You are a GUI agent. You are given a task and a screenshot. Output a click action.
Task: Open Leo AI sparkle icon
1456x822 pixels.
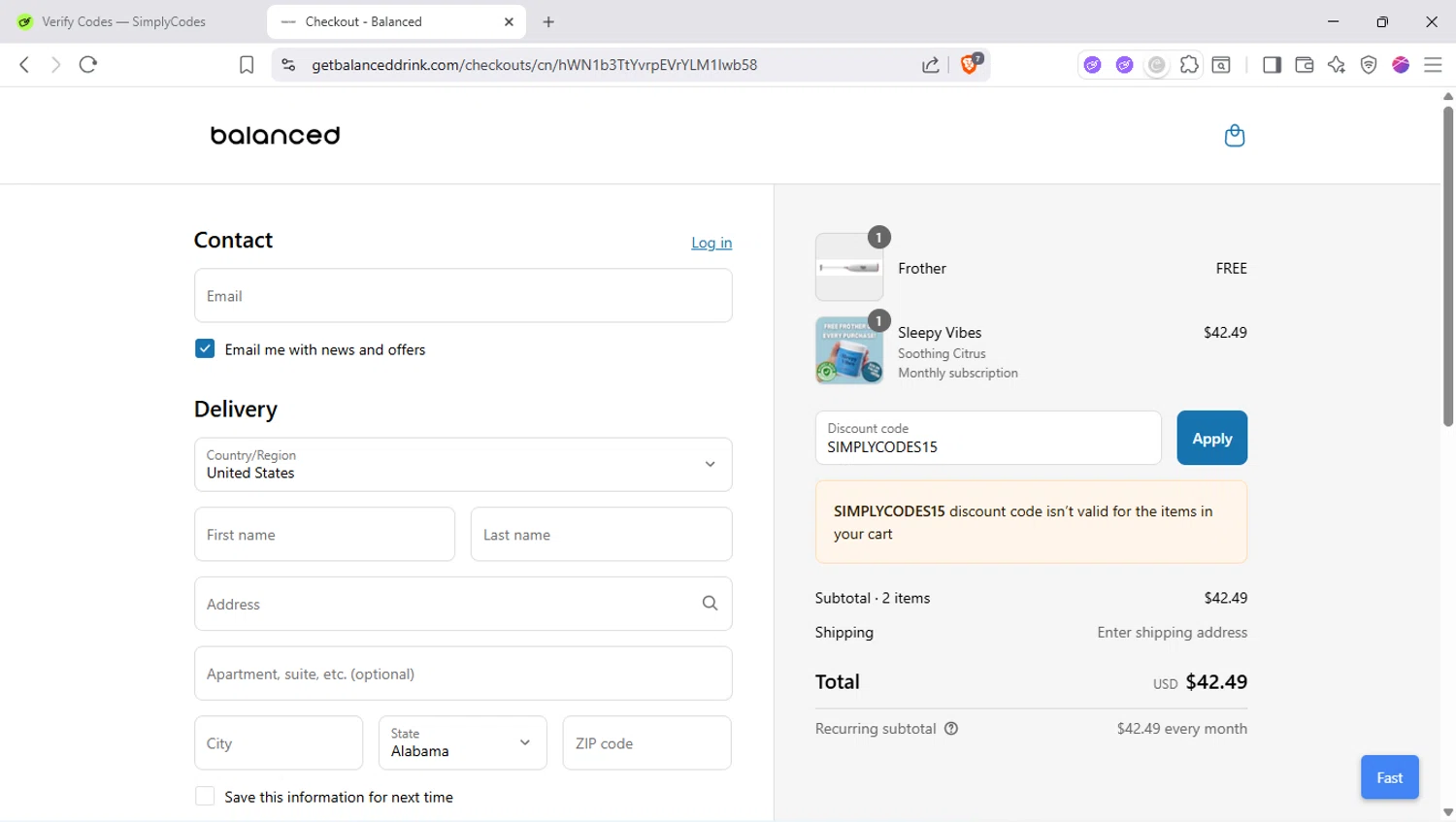1337,65
